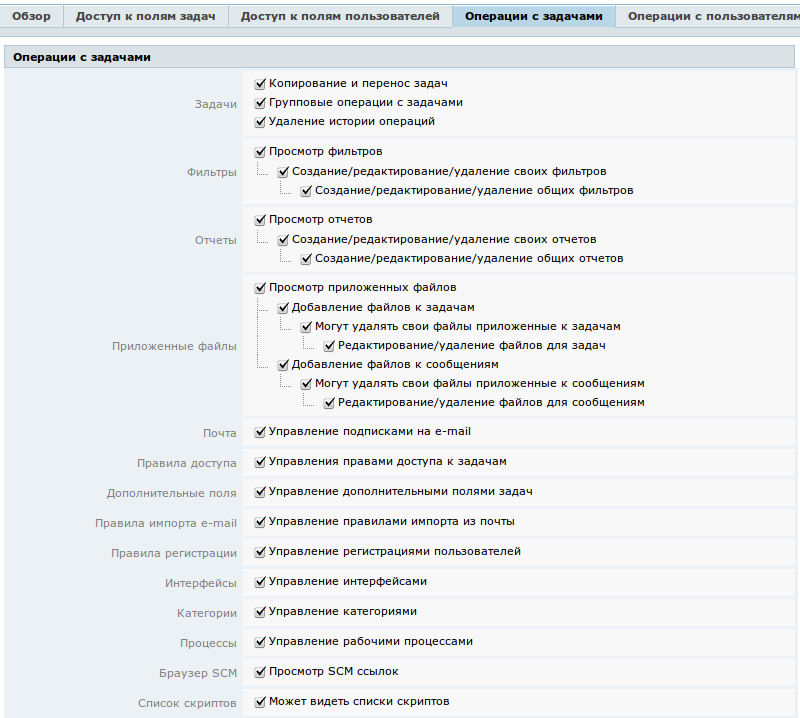Go to the Операции с пользователями tab
The width and height of the screenshot is (800, 718).
[x=710, y=16]
